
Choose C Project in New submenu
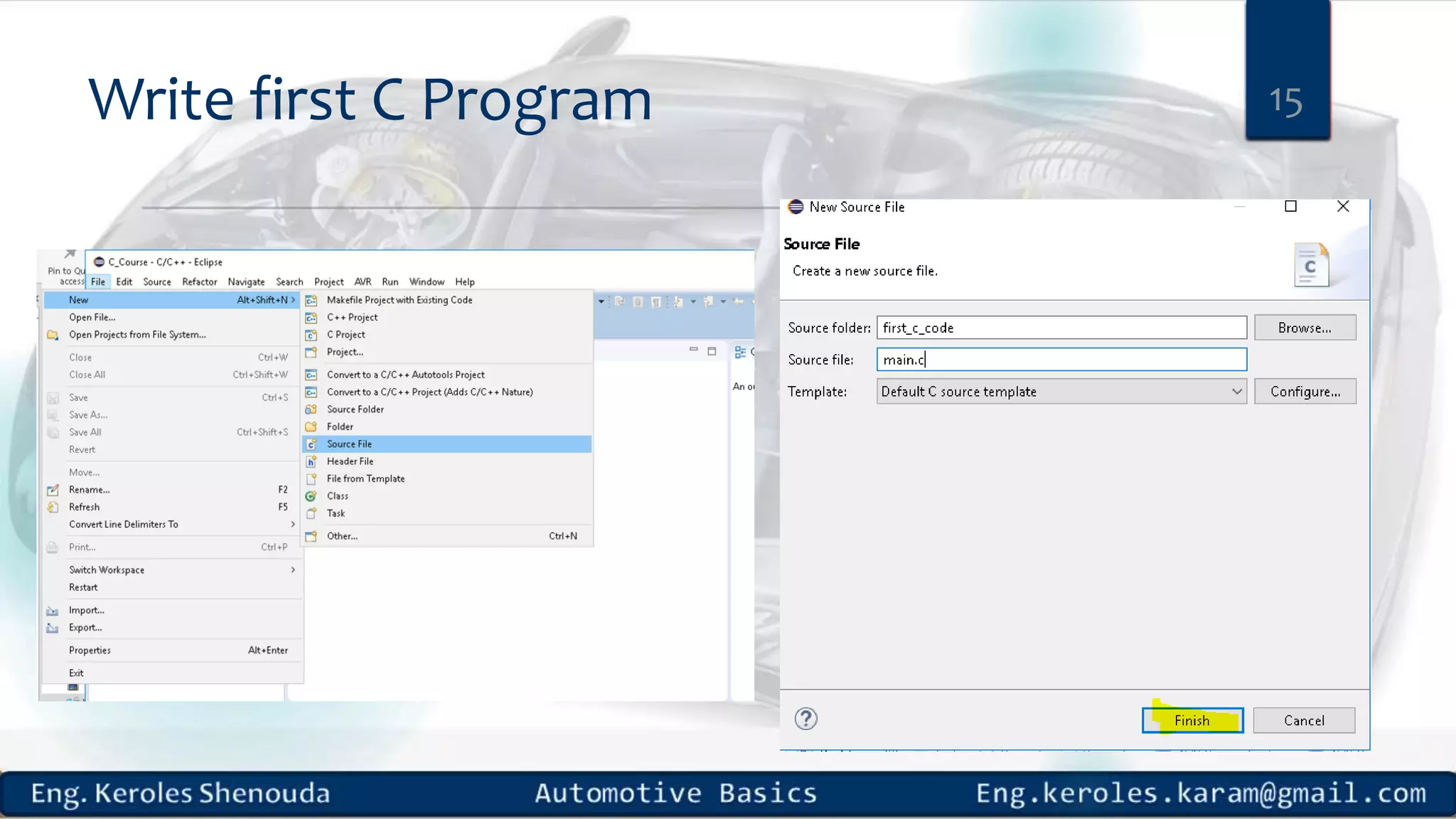(x=448, y=335)
